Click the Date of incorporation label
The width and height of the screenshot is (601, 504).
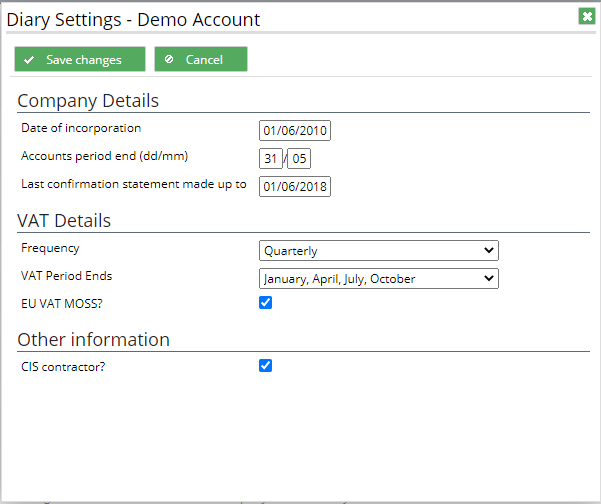[81, 128]
